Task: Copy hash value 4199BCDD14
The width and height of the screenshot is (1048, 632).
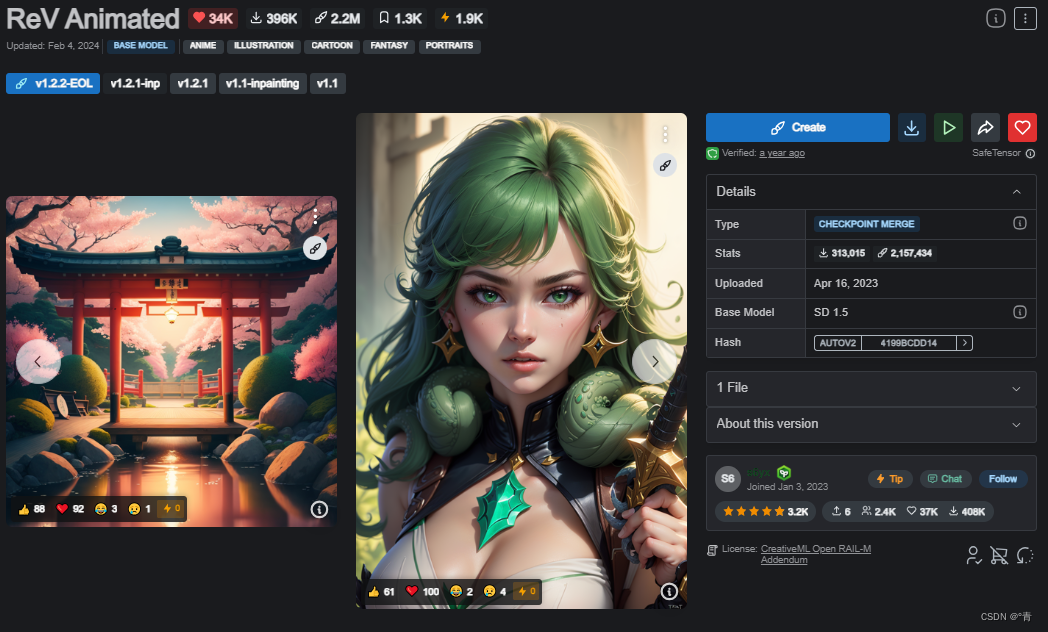Action: [x=908, y=343]
